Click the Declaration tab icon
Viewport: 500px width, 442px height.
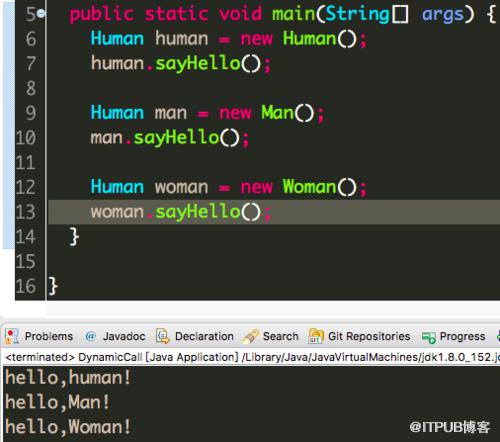(x=163, y=336)
